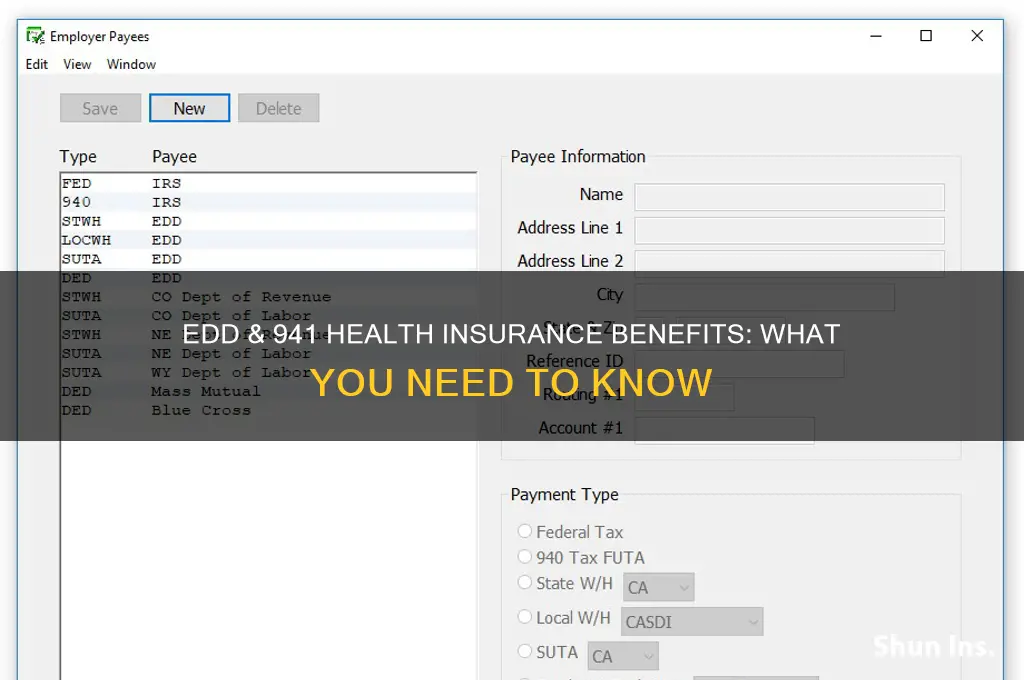Click the Address Line 2 field
The height and width of the screenshot is (680, 1024).
pyautogui.click(x=790, y=264)
